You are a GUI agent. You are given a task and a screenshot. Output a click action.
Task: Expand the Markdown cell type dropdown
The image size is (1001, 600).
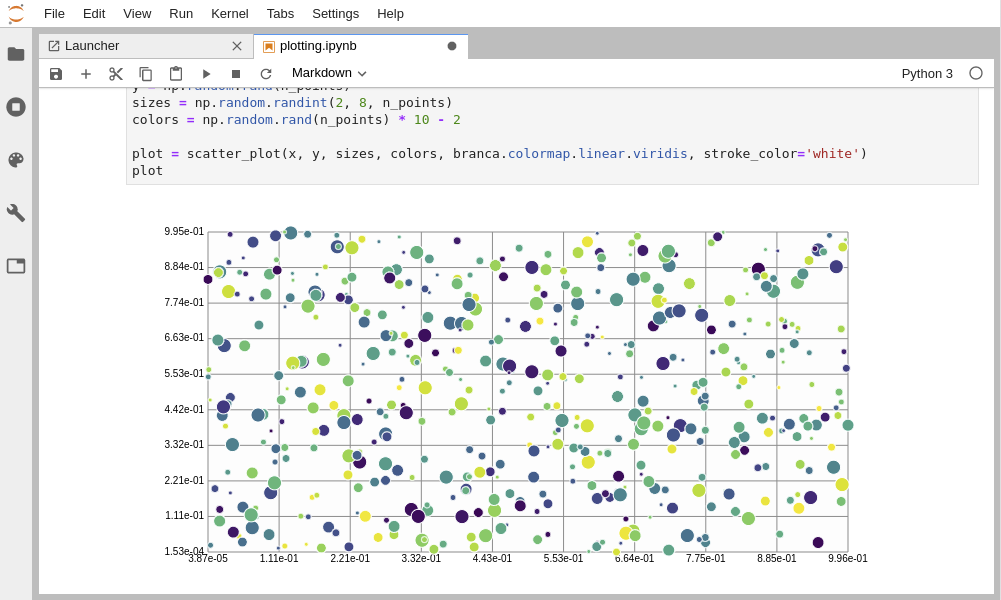click(x=329, y=73)
